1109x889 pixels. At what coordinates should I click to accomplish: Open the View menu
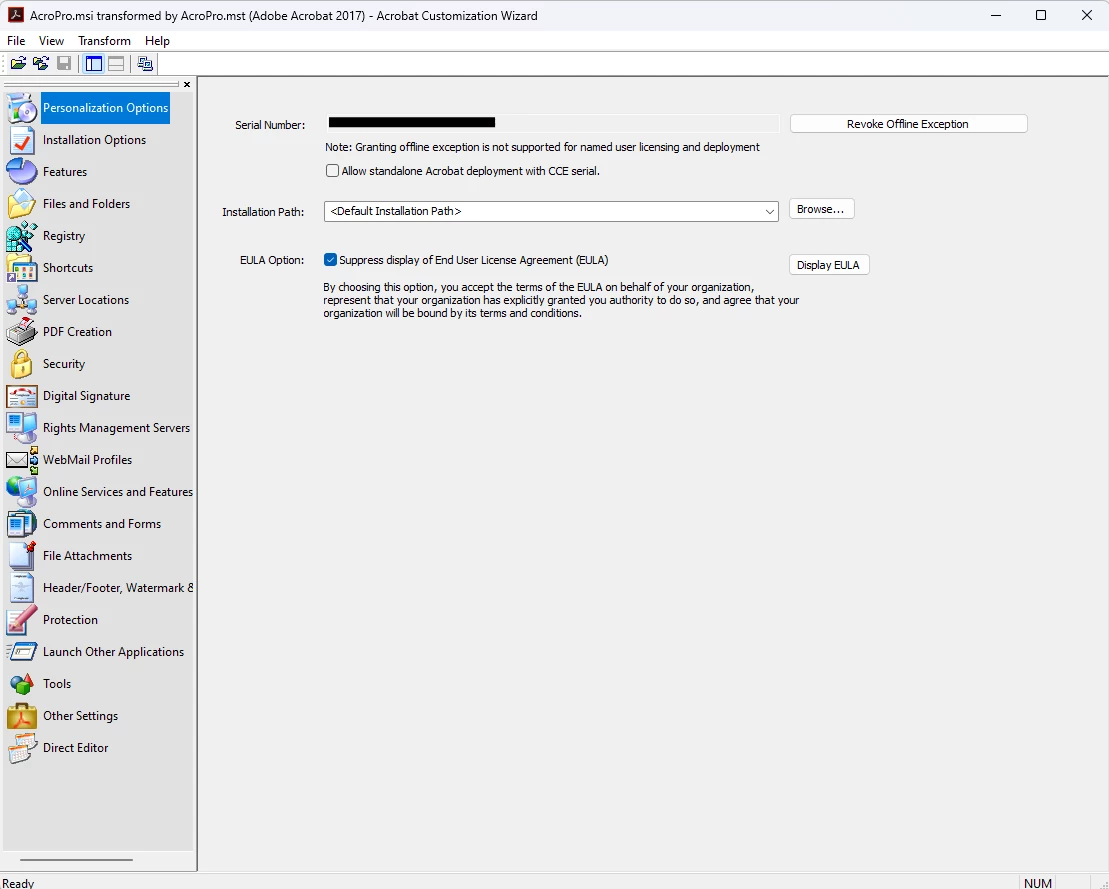coord(51,40)
